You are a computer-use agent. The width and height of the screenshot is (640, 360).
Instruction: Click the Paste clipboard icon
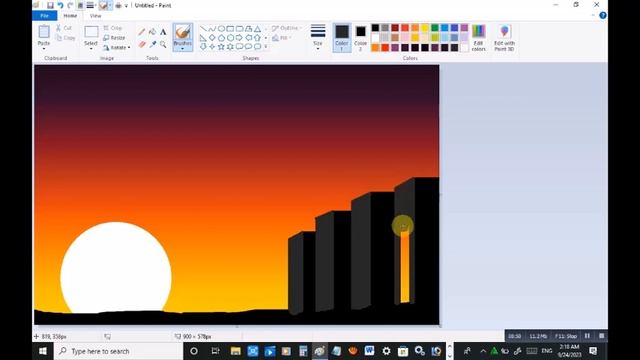44,32
